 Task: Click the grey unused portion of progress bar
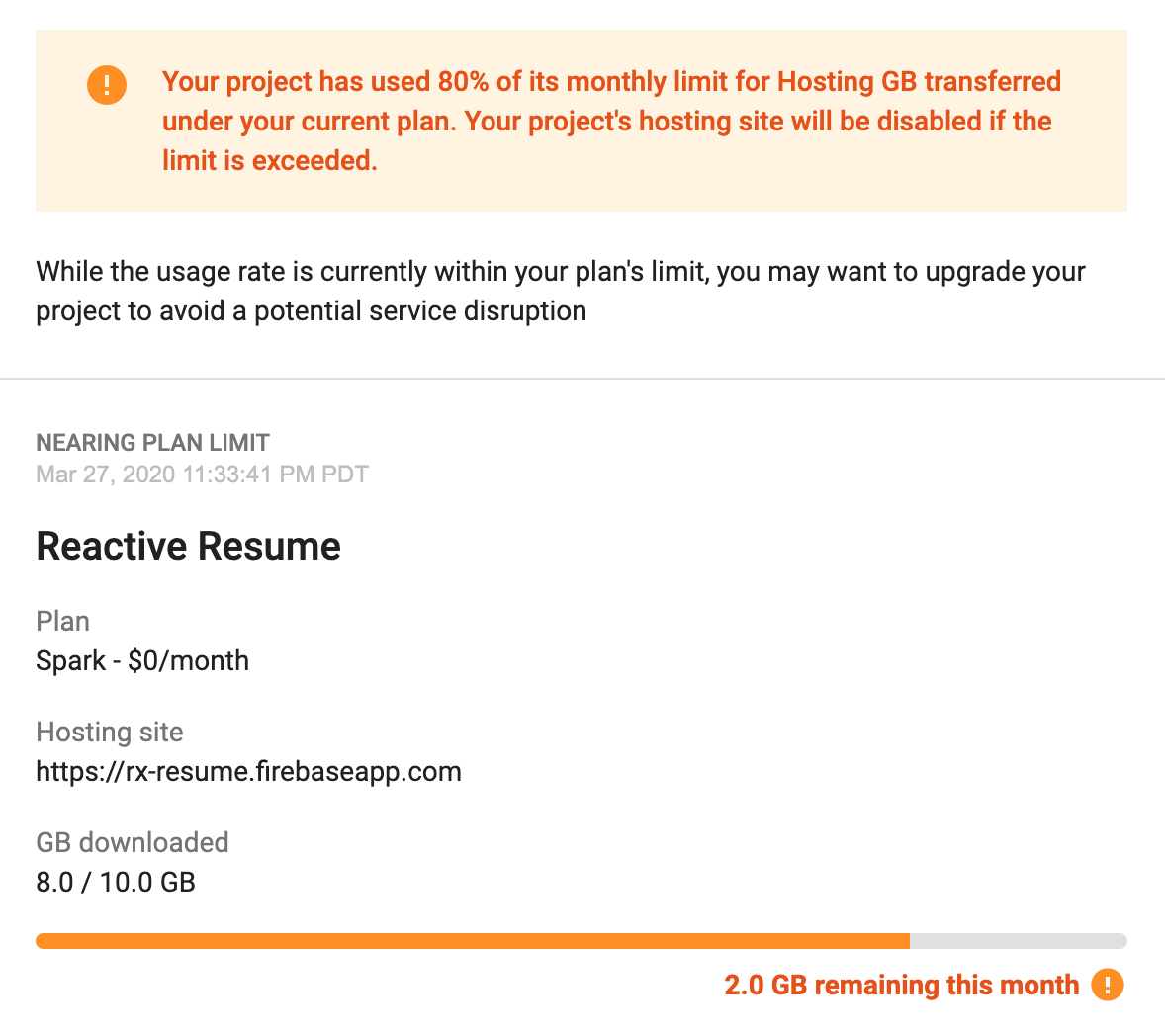1018,941
